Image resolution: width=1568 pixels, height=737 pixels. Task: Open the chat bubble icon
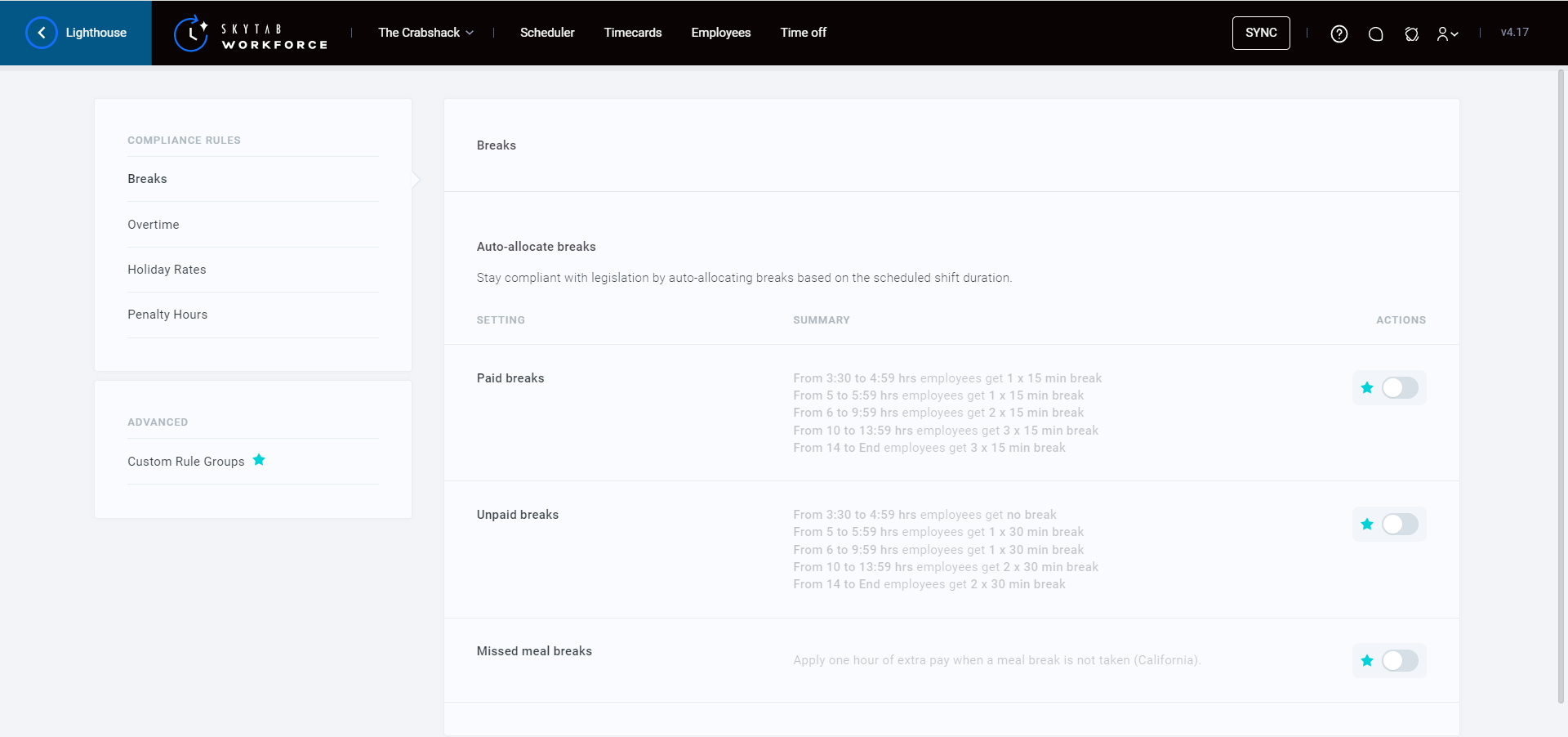(x=1375, y=33)
